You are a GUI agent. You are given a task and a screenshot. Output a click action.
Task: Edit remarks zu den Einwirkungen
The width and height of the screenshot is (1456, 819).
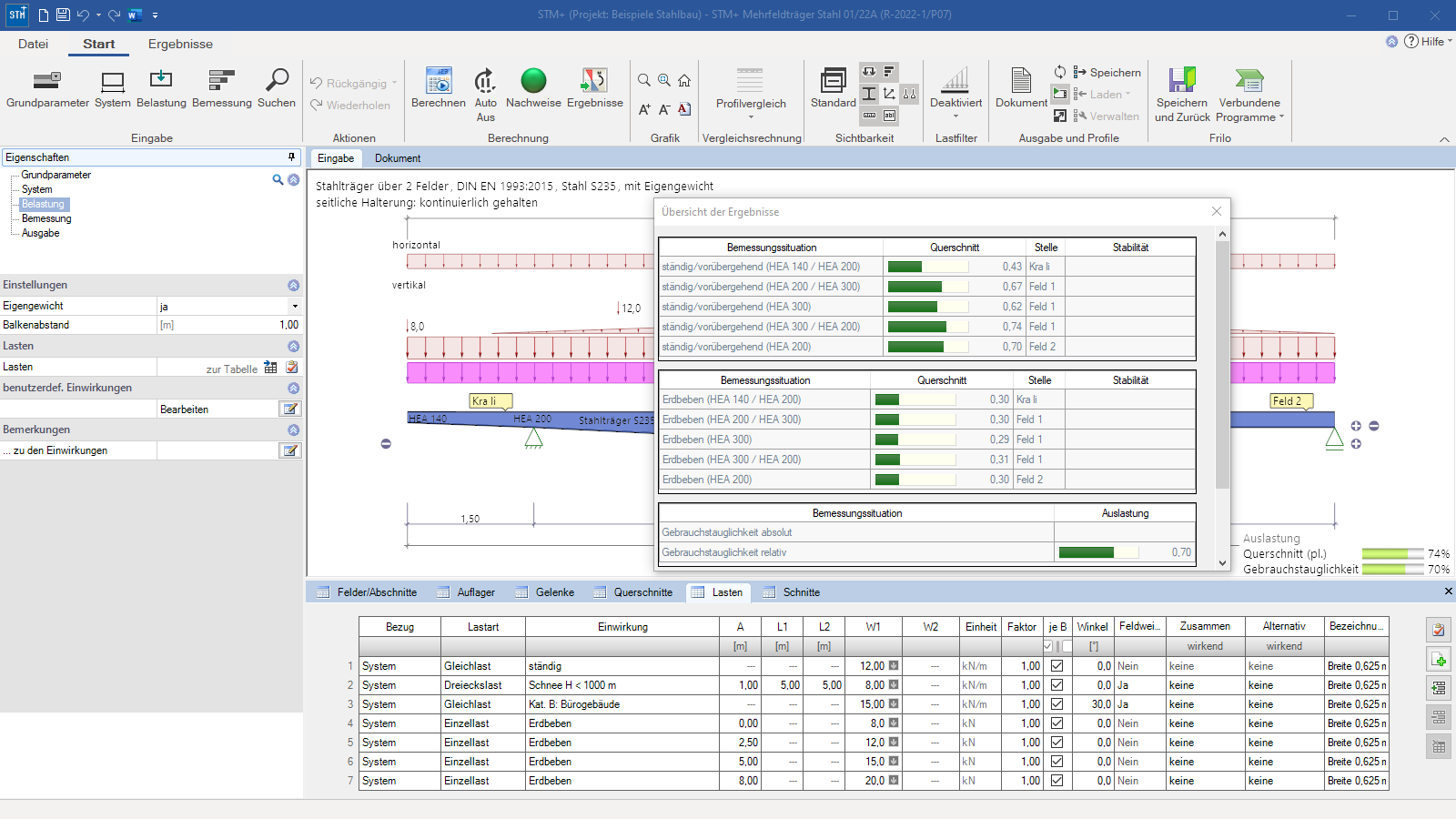[x=290, y=450]
